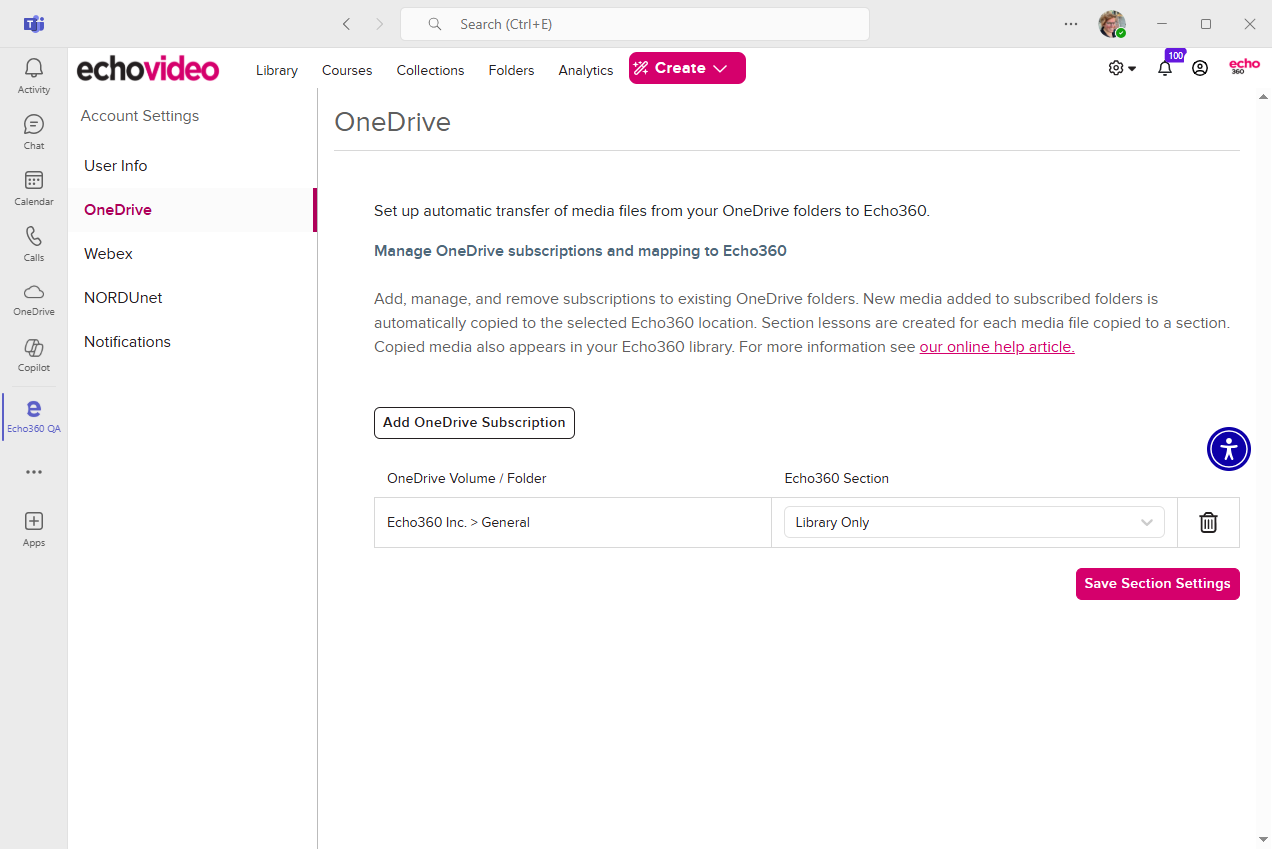
Task: Select Notifications in Account Settings
Action: (193, 342)
